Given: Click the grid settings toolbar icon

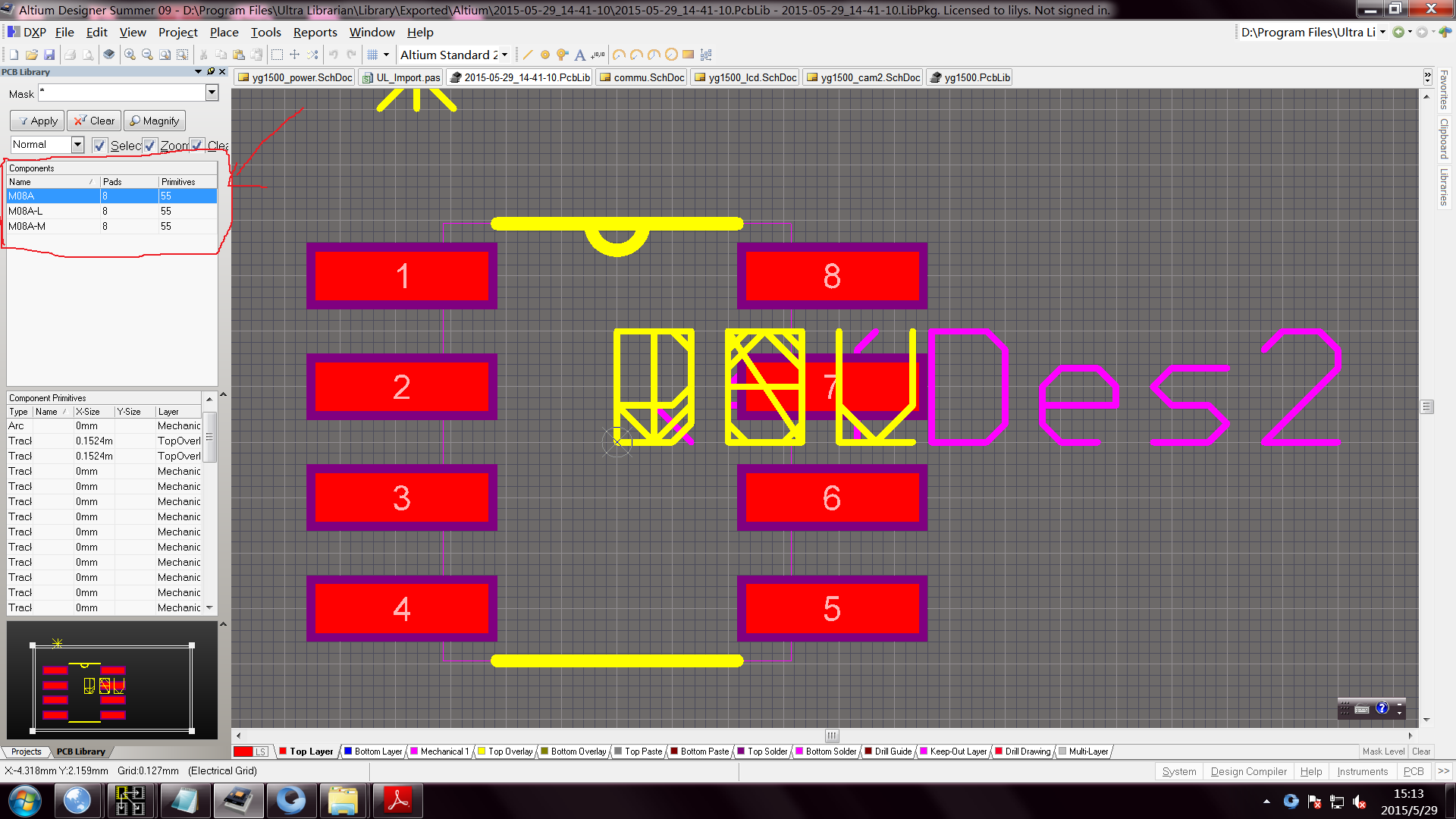Looking at the screenshot, I should click(x=372, y=55).
